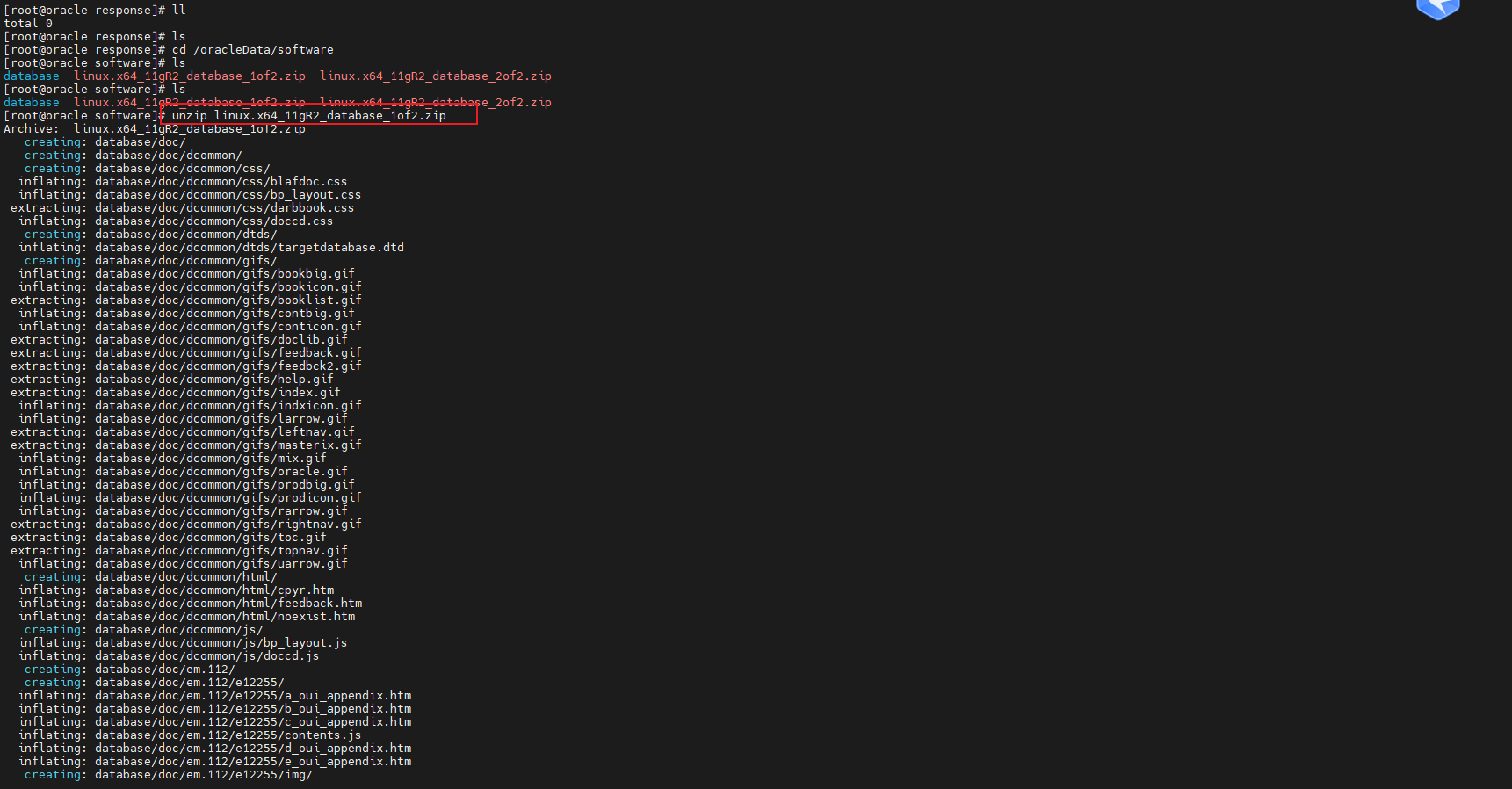Click the blafdoc.css file path
The height and width of the screenshot is (789, 1512).
point(221,182)
